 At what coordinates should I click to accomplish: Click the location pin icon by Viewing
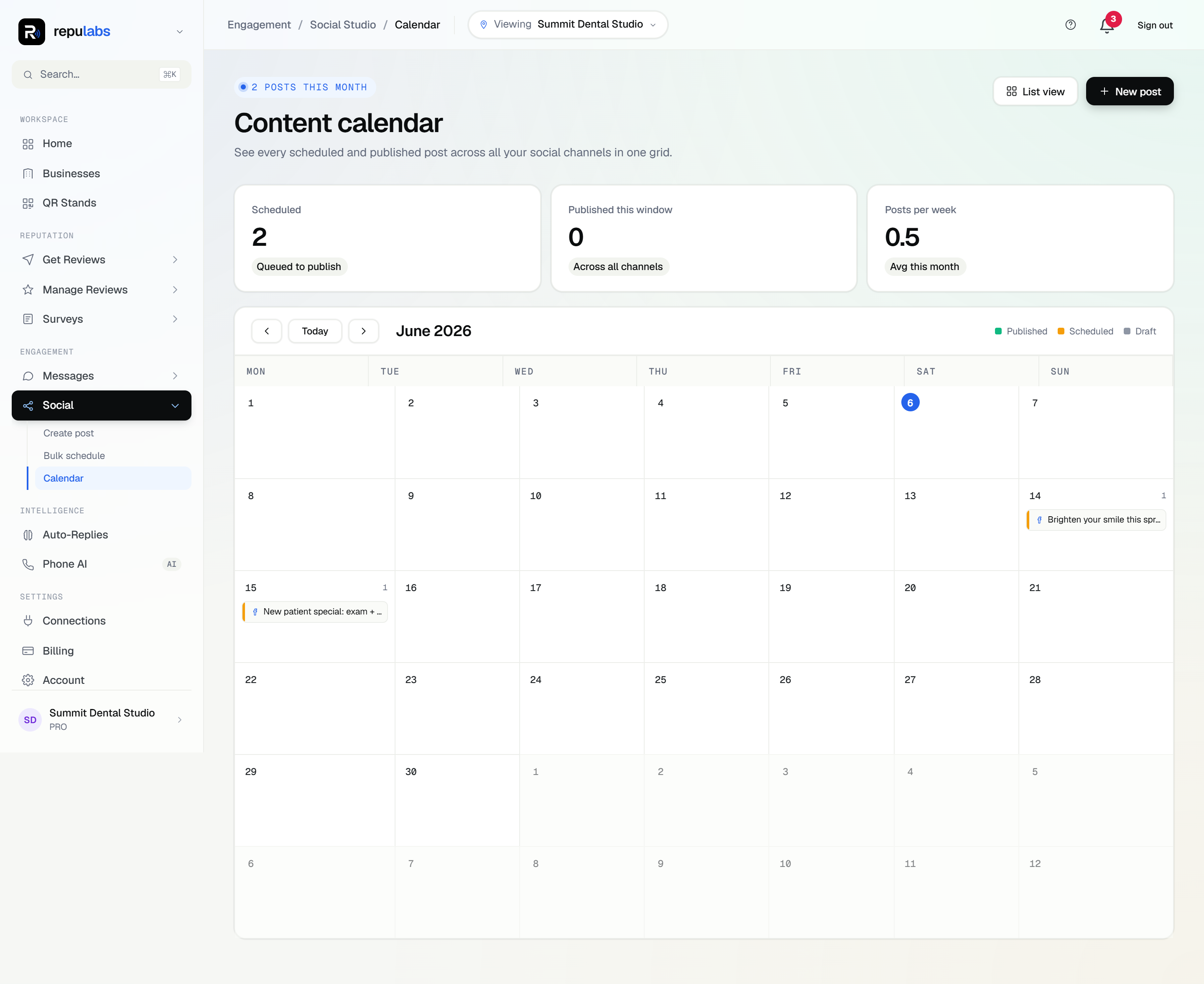click(x=484, y=24)
